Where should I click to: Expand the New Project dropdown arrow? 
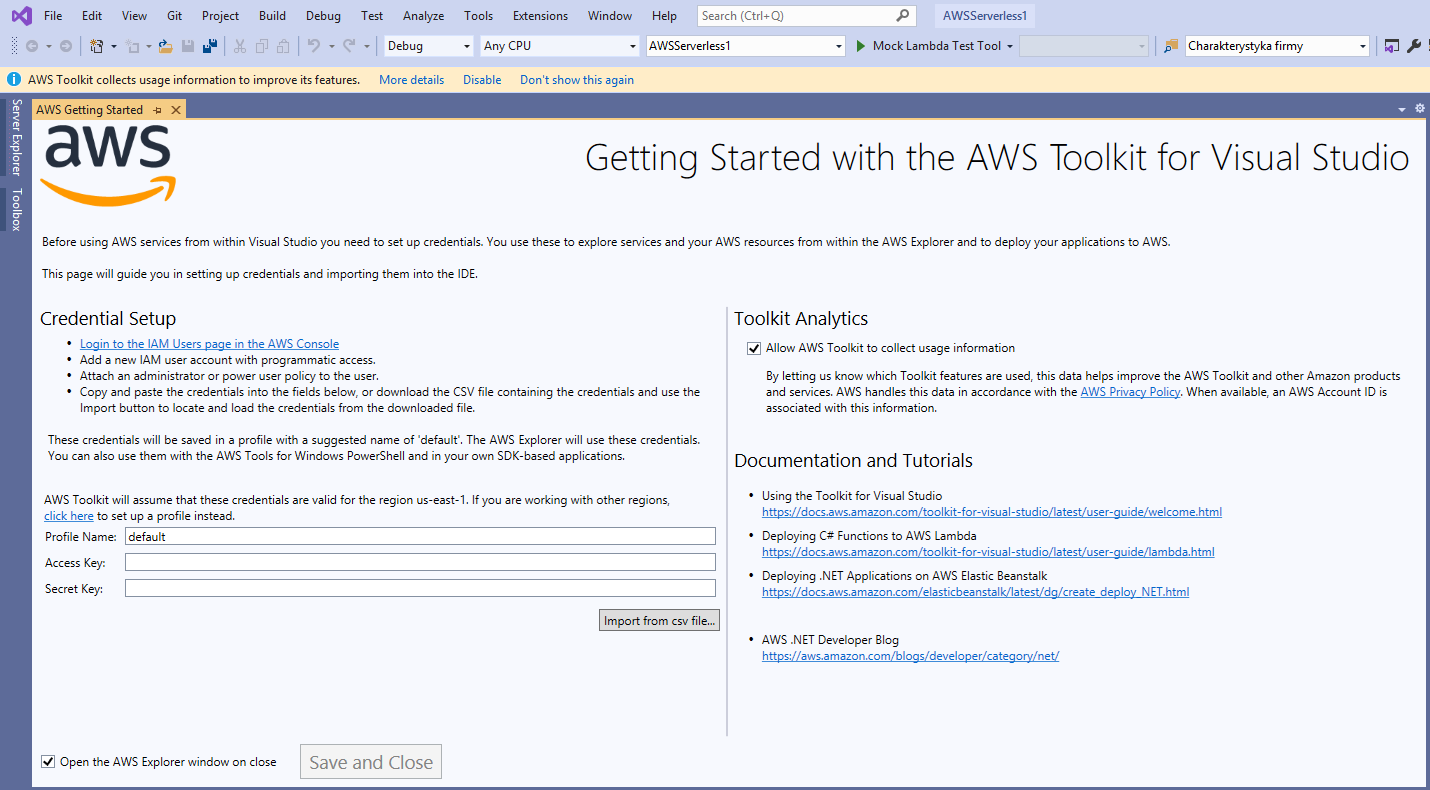point(113,46)
